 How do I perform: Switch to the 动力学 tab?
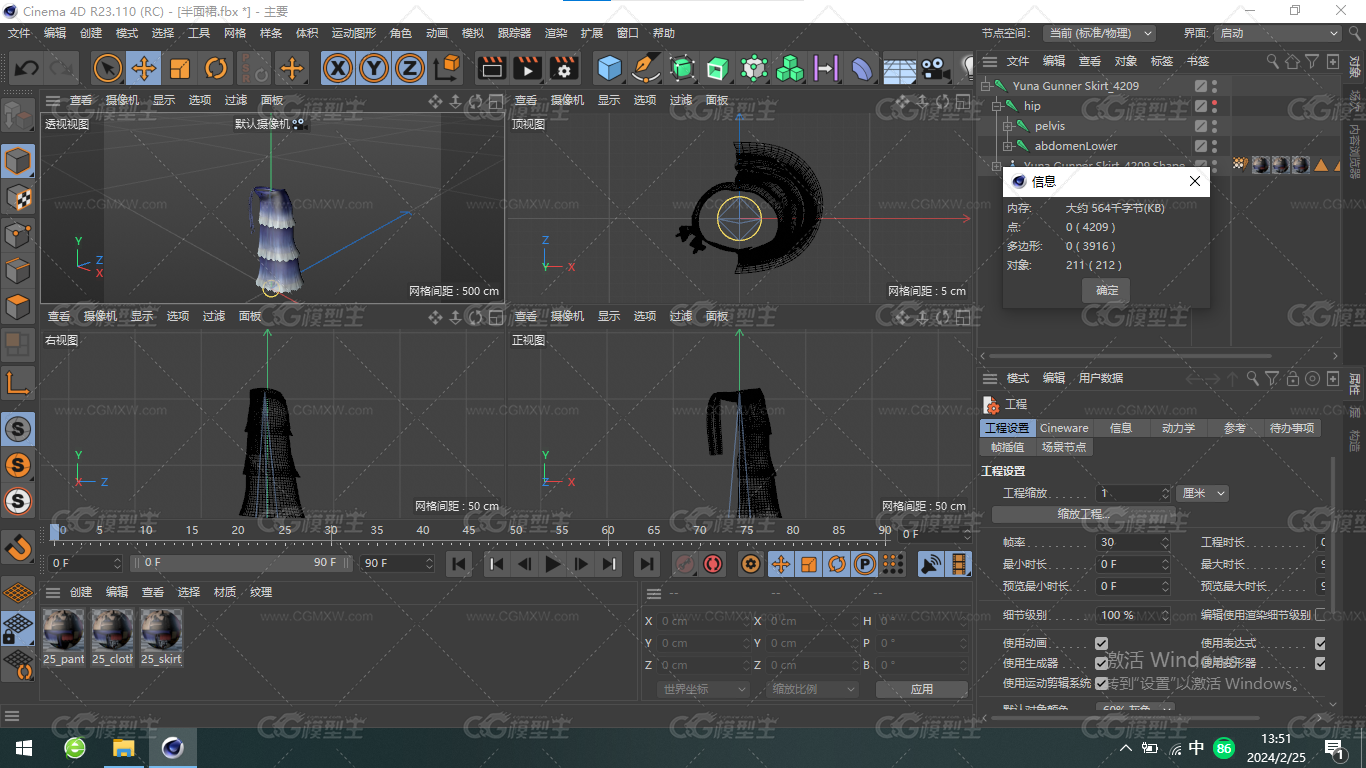[x=1178, y=428]
